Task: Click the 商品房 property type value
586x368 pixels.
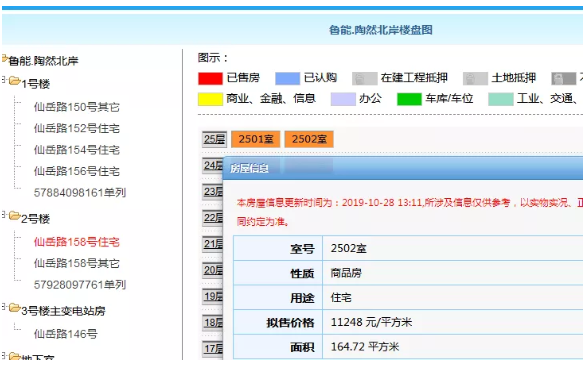Action: point(346,273)
